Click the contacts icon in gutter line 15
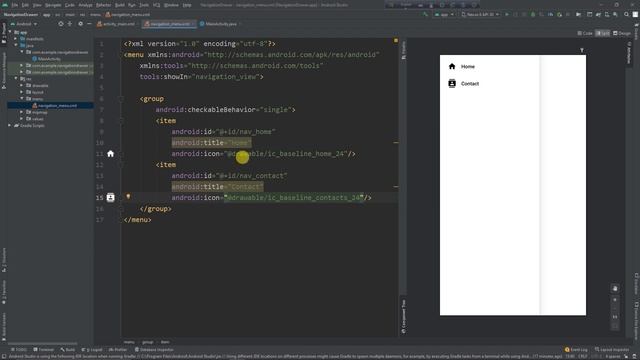The height and width of the screenshot is (360, 640). pyautogui.click(x=110, y=198)
